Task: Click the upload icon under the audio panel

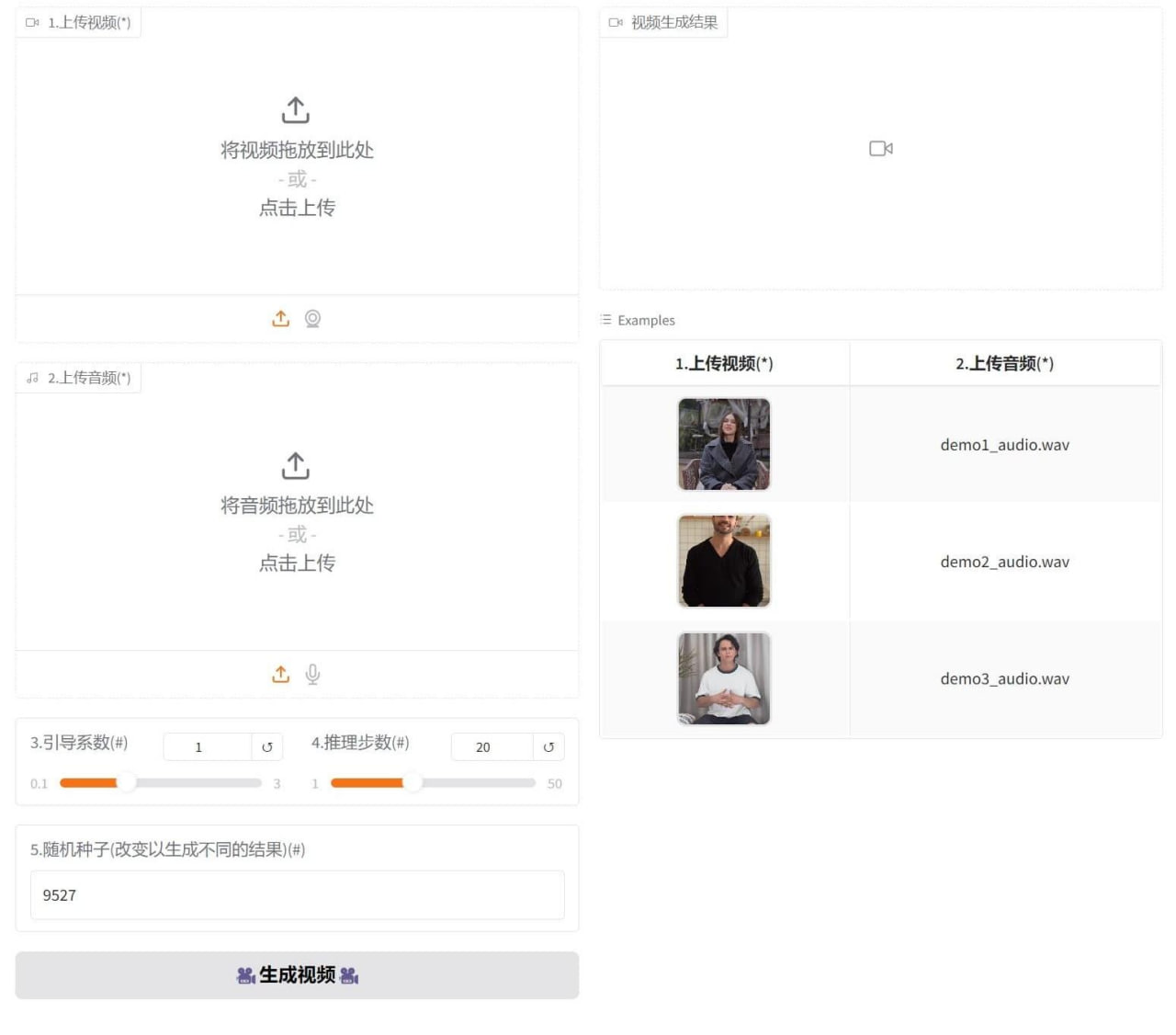Action: (x=281, y=673)
